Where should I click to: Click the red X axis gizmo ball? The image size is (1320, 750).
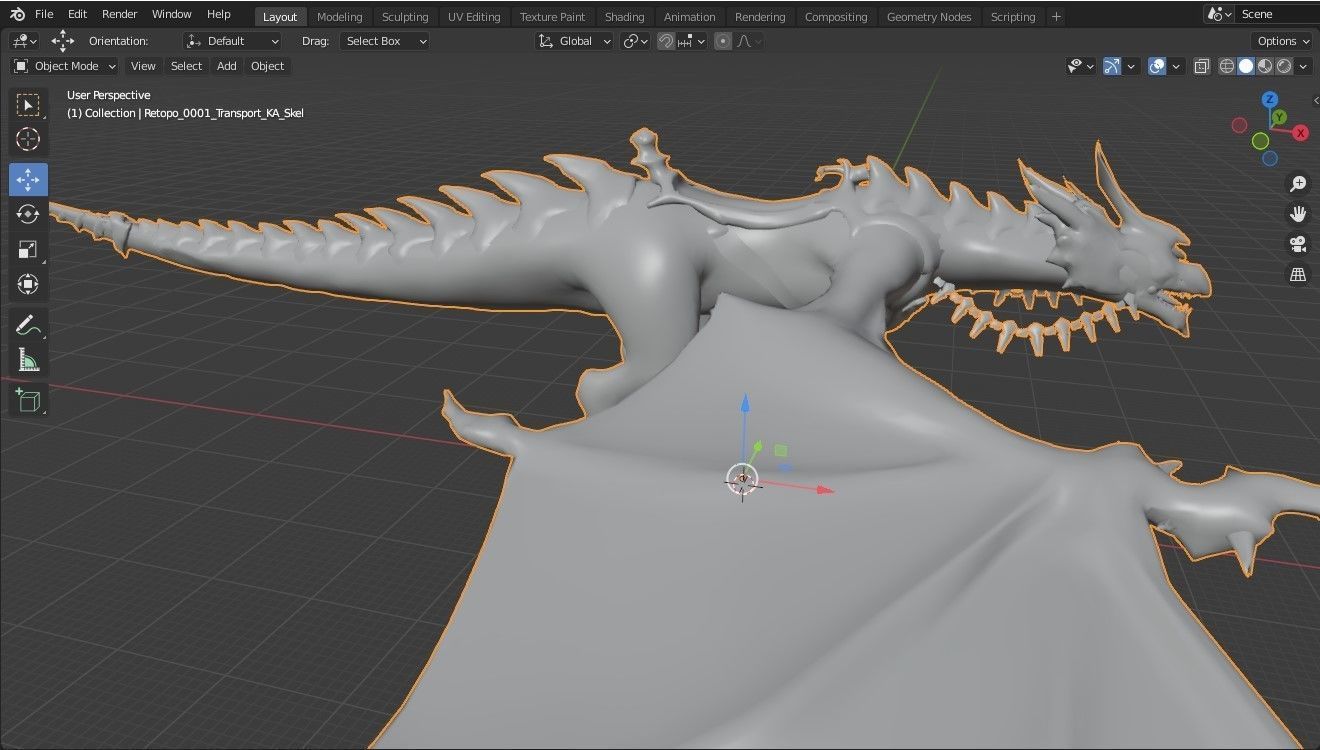coord(1301,133)
